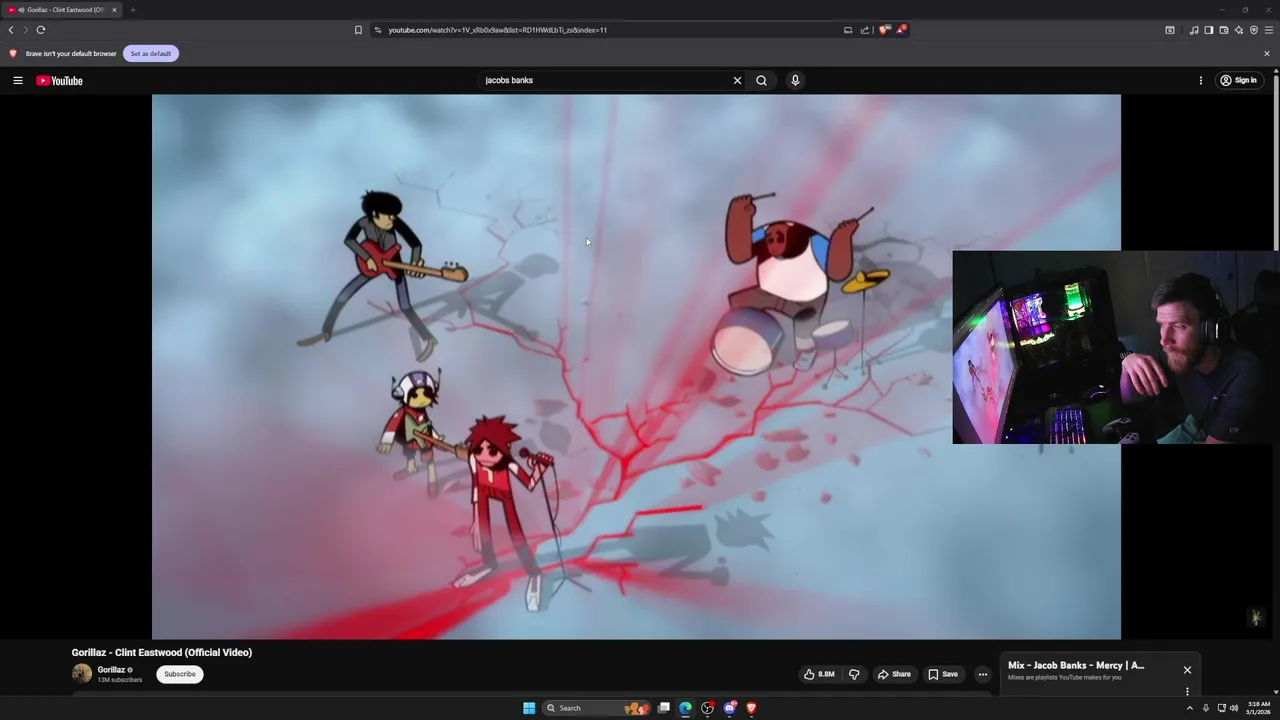Open Brave browser taskbar icon
Image resolution: width=1280 pixels, height=720 pixels.
click(751, 708)
